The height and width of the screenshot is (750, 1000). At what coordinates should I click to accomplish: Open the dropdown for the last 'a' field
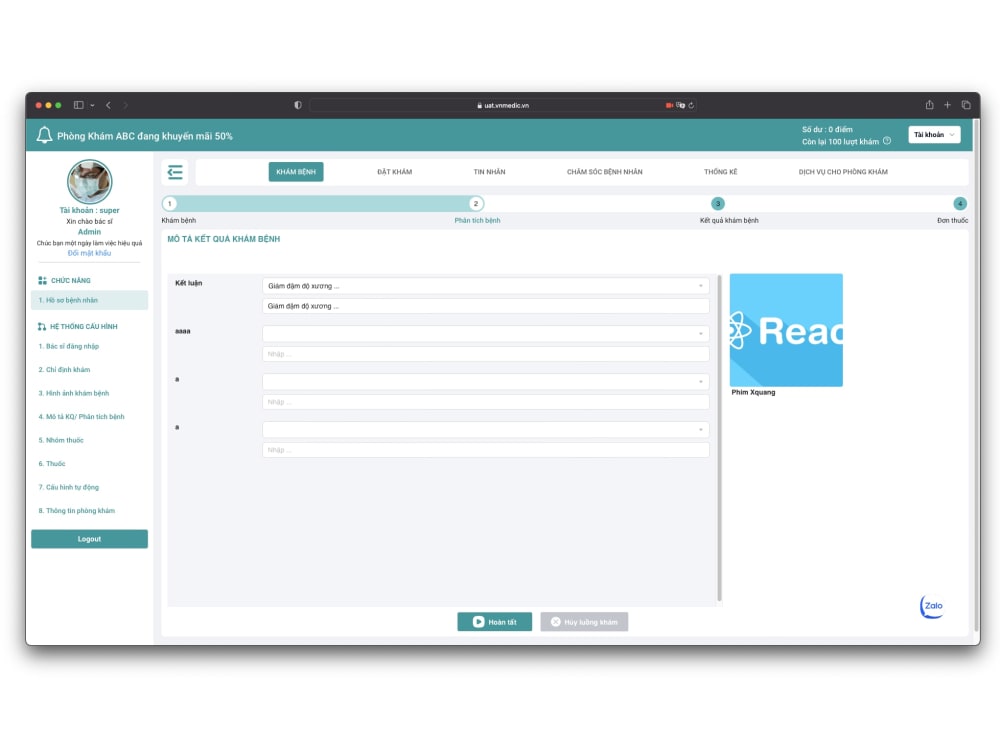[x=485, y=429]
